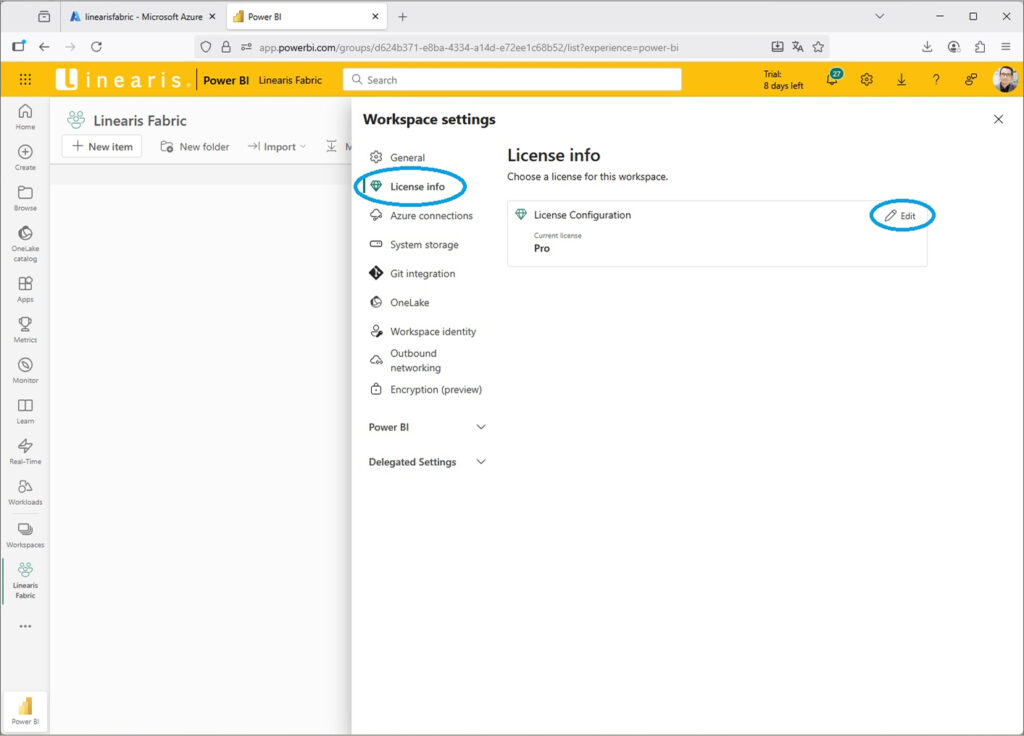The width and height of the screenshot is (1024, 736).
Task: Open the app launcher waffle icon
Action: (x=25, y=79)
